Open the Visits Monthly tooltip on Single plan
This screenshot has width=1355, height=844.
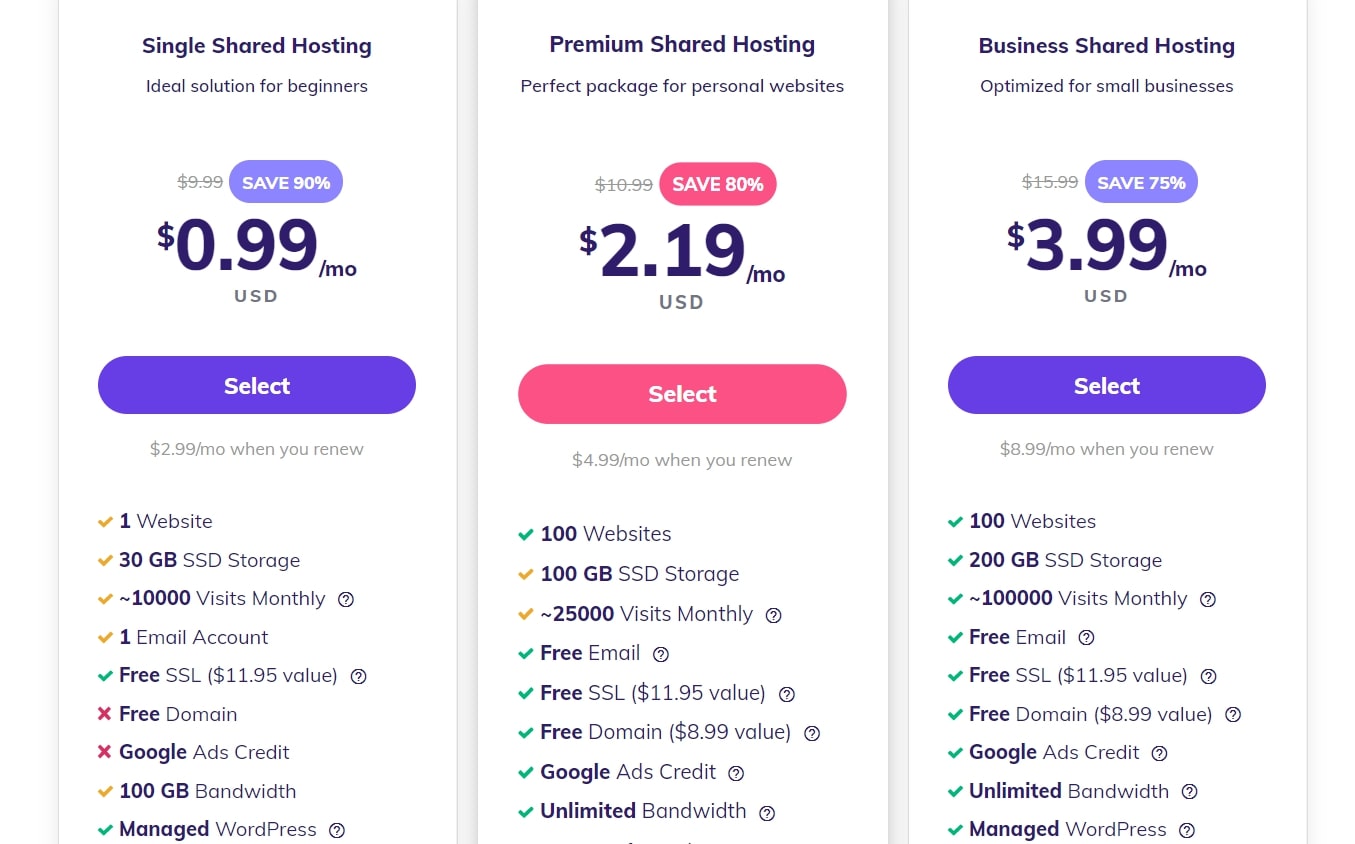[x=345, y=599]
